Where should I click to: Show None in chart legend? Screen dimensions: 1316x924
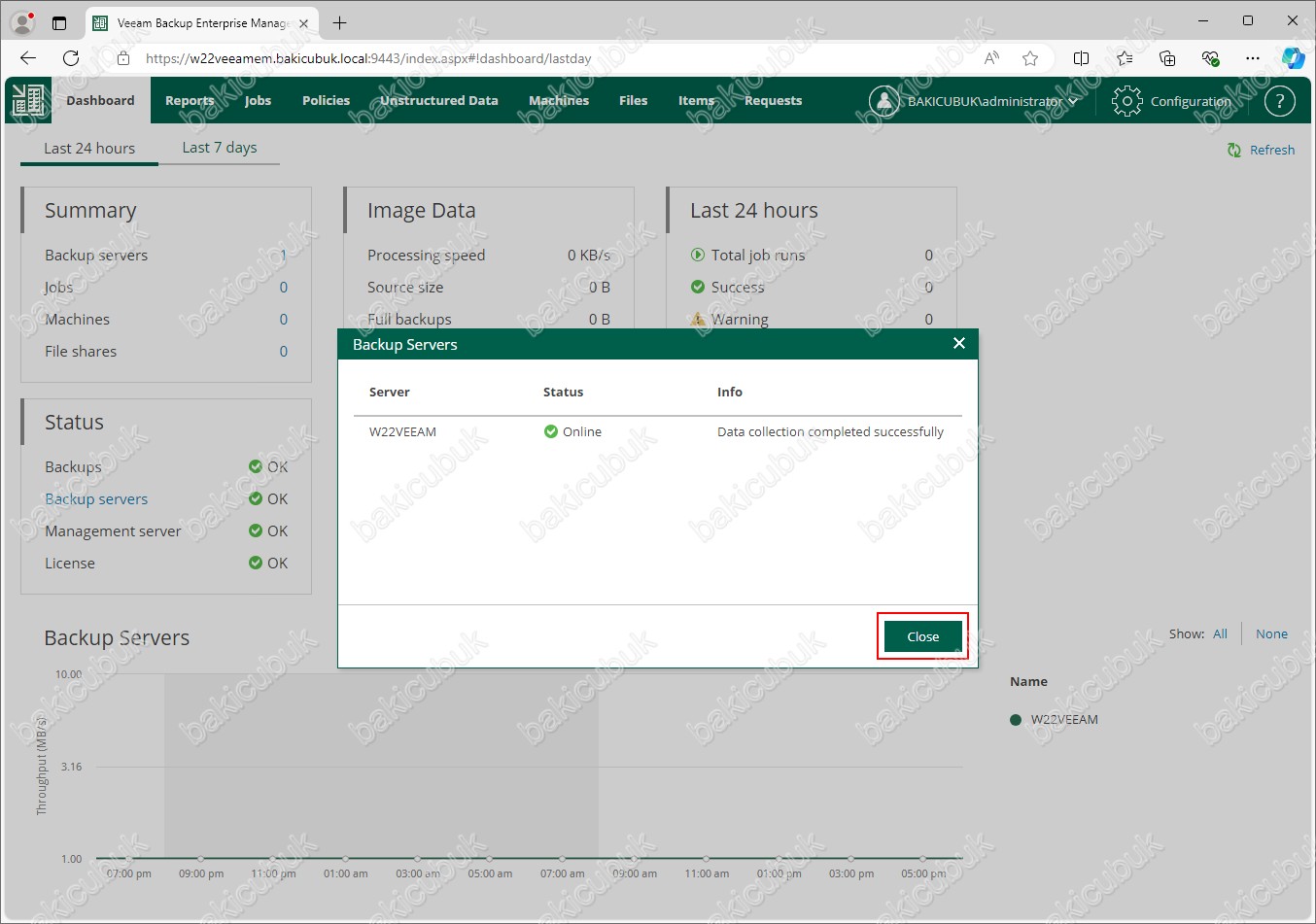click(x=1271, y=633)
